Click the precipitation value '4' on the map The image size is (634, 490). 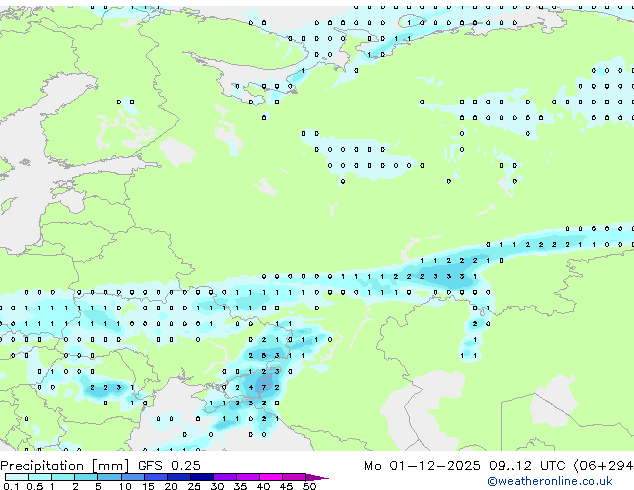(x=251, y=387)
